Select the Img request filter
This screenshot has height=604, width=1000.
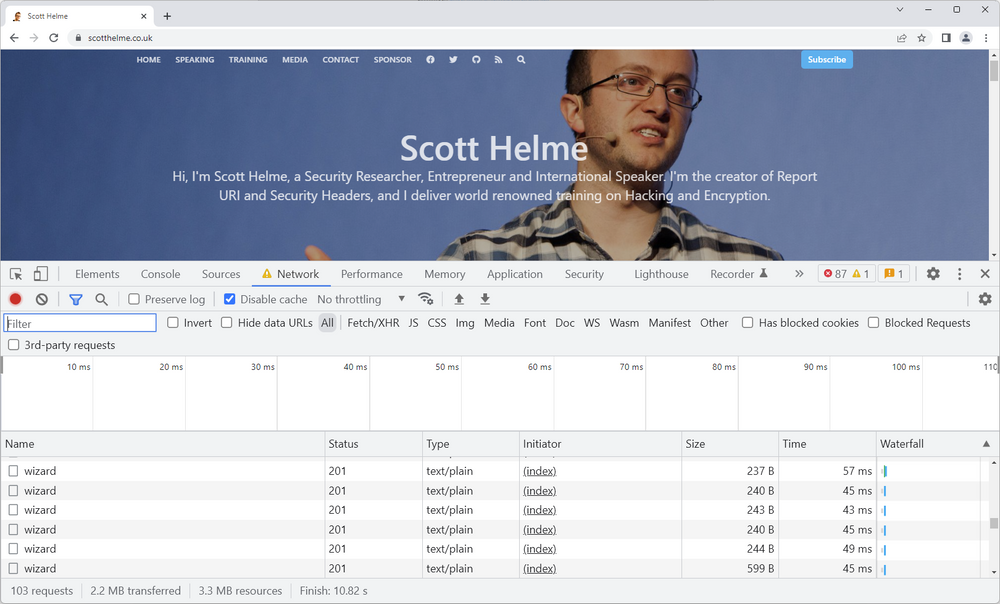coord(464,323)
